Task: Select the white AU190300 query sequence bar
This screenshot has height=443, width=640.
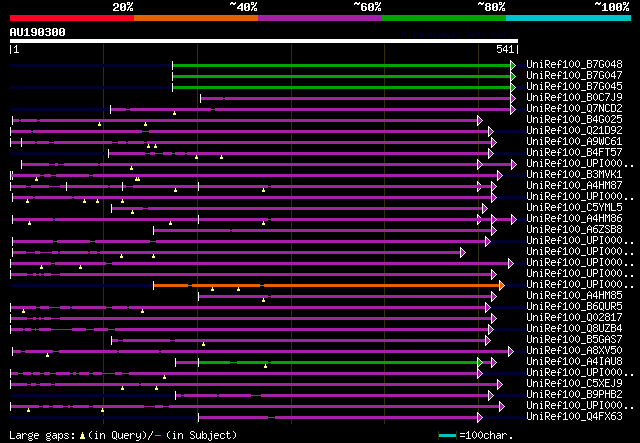Action: [x=264, y=41]
